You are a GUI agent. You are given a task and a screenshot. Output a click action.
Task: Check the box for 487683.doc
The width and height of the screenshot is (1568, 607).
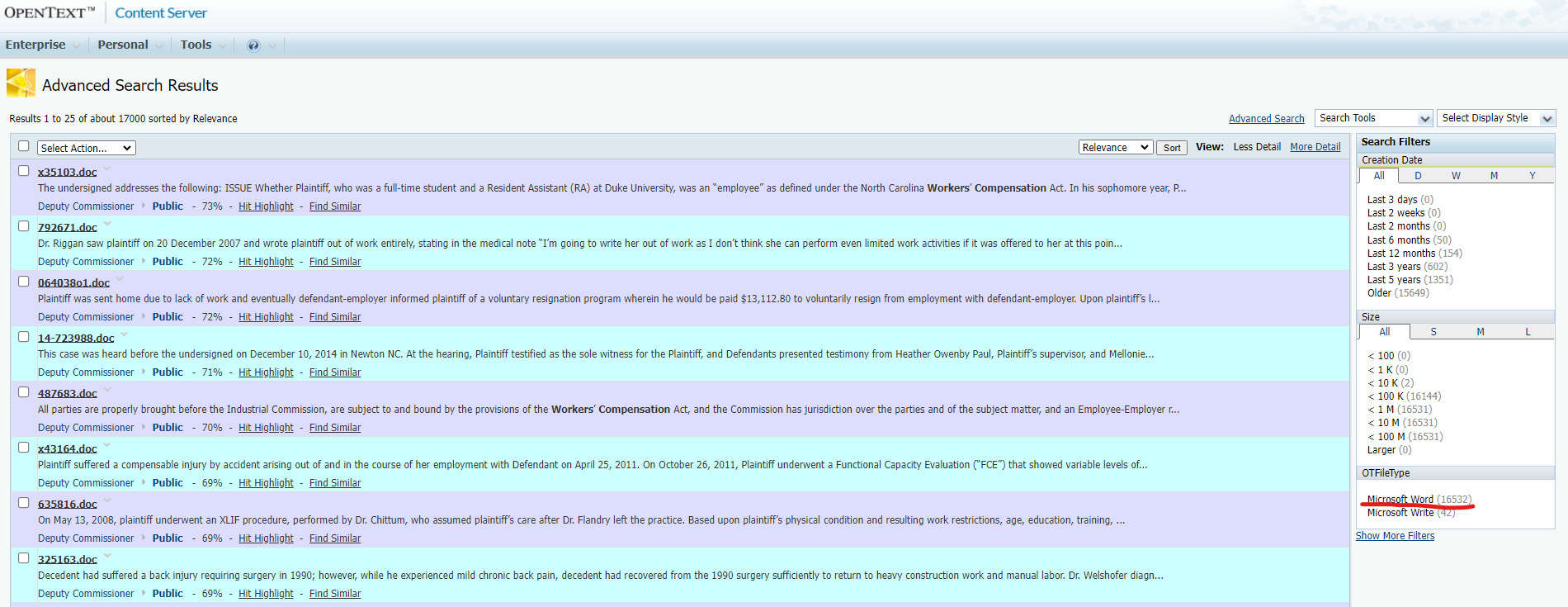pyautogui.click(x=24, y=392)
